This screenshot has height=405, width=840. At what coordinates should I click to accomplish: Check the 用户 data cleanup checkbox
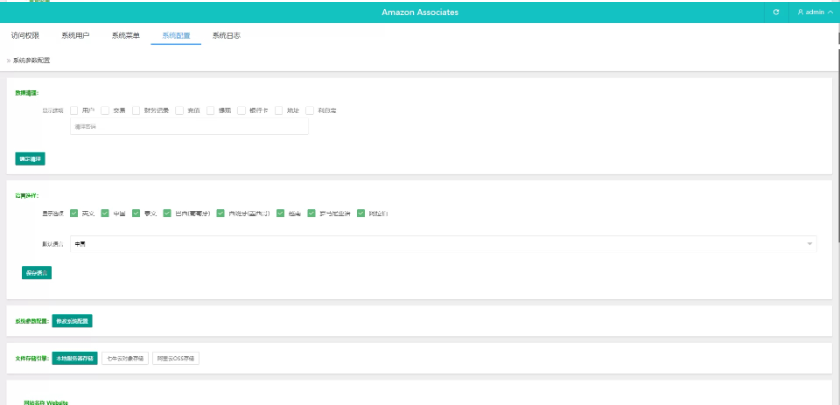click(74, 110)
